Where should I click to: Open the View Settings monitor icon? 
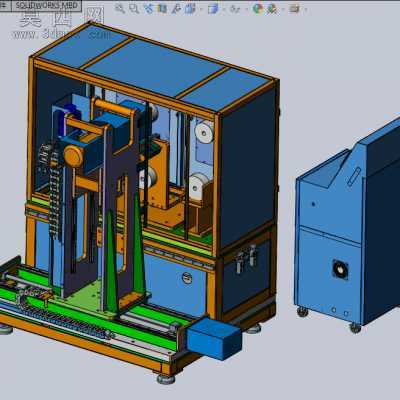tap(294, 8)
